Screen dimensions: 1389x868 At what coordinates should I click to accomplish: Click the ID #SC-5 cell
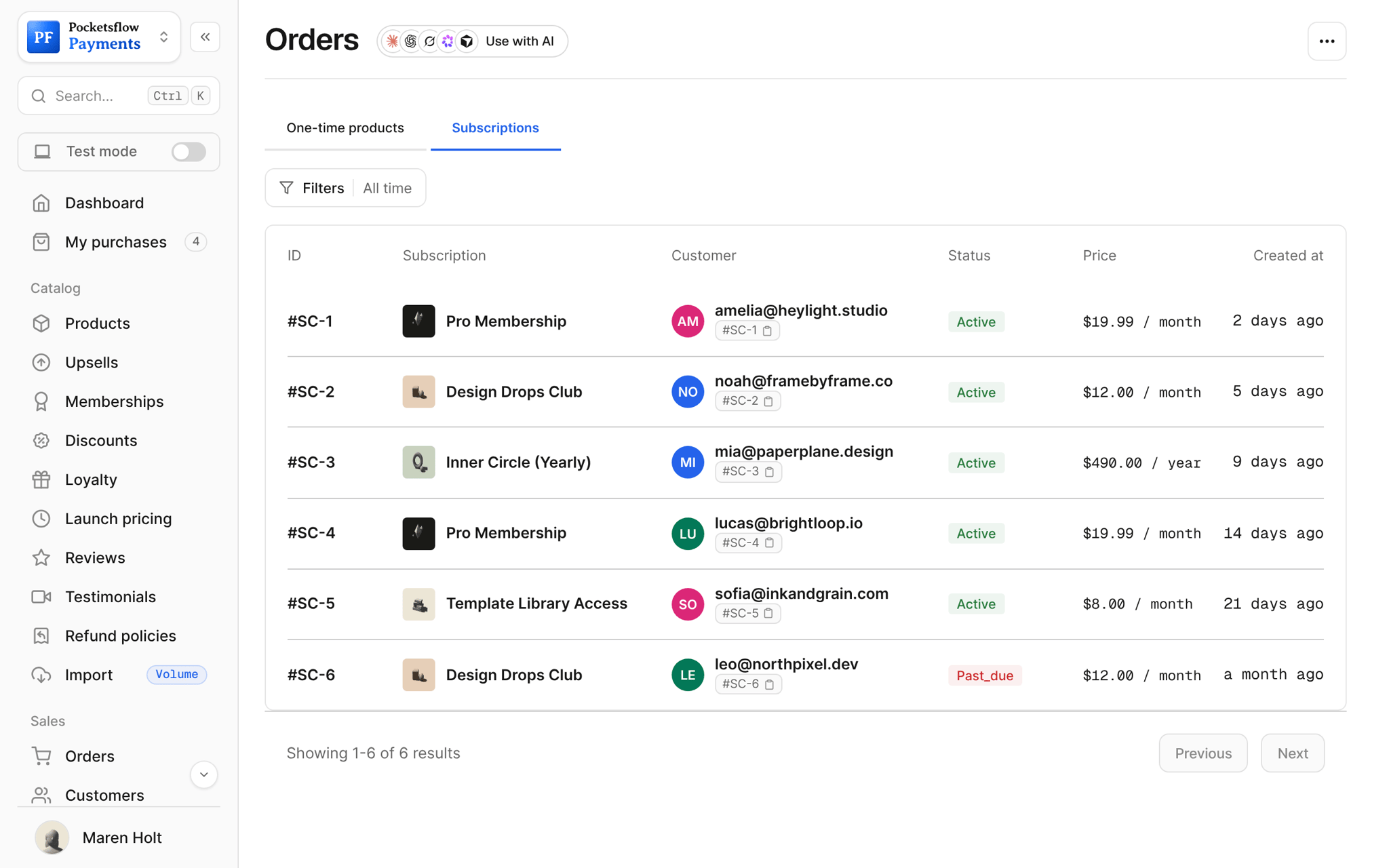(311, 604)
